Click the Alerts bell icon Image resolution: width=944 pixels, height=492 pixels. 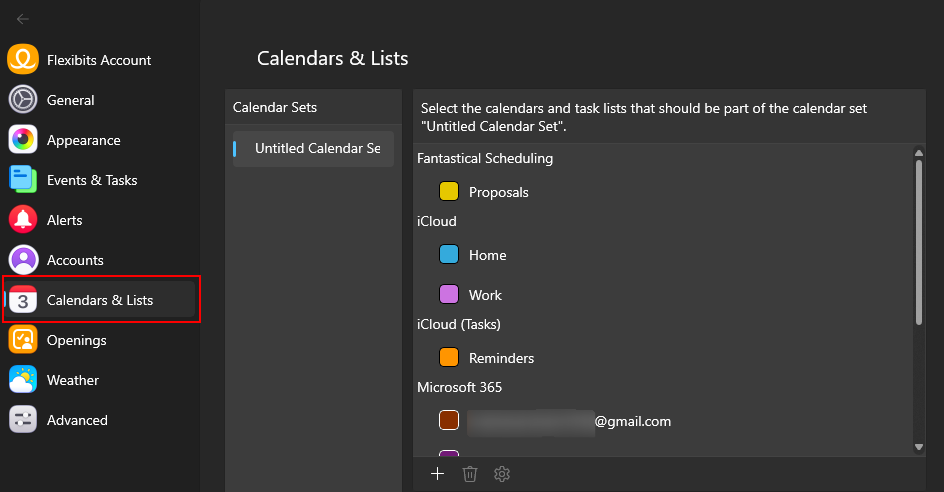pyautogui.click(x=23, y=220)
